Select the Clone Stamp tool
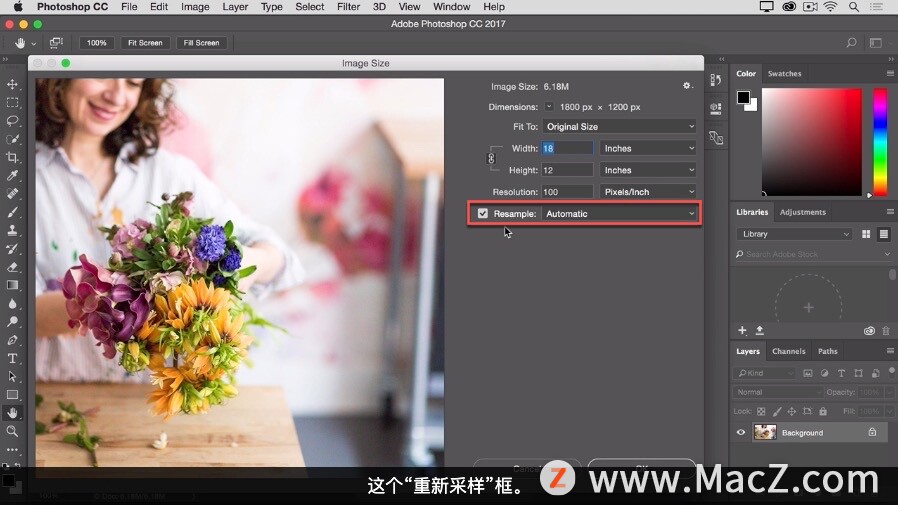Screen dimensions: 898x505 coord(12,230)
